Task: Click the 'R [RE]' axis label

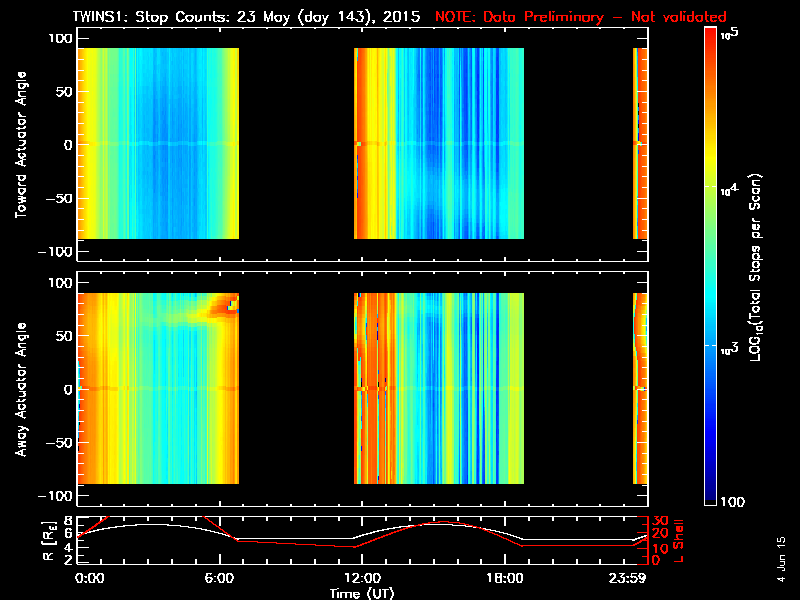Action: coord(48,541)
